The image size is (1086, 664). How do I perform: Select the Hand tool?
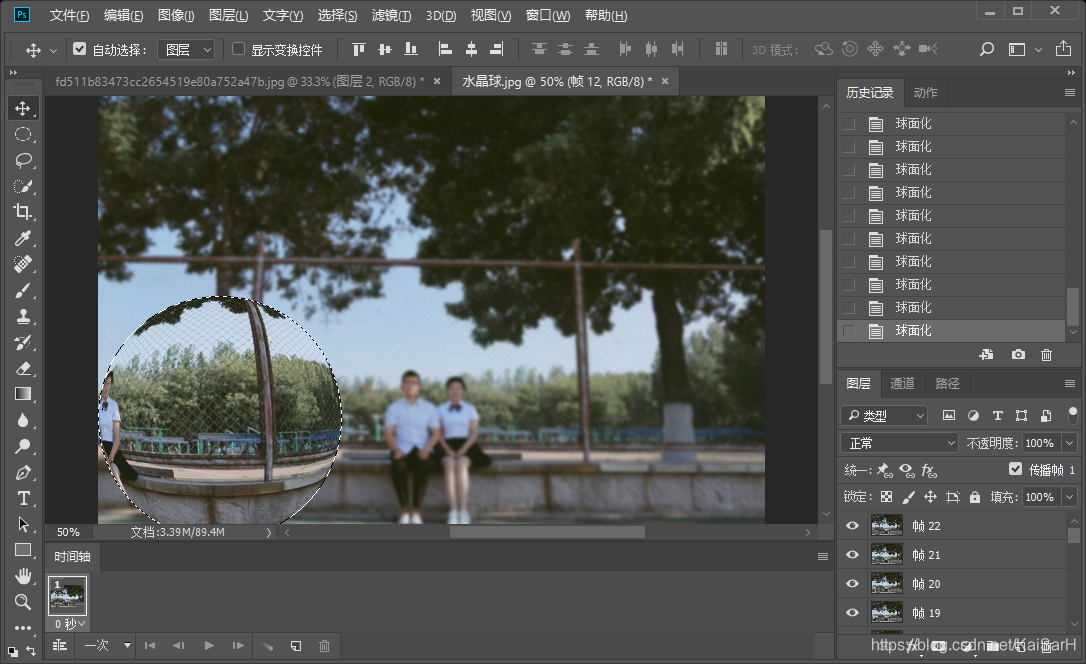tap(23, 576)
